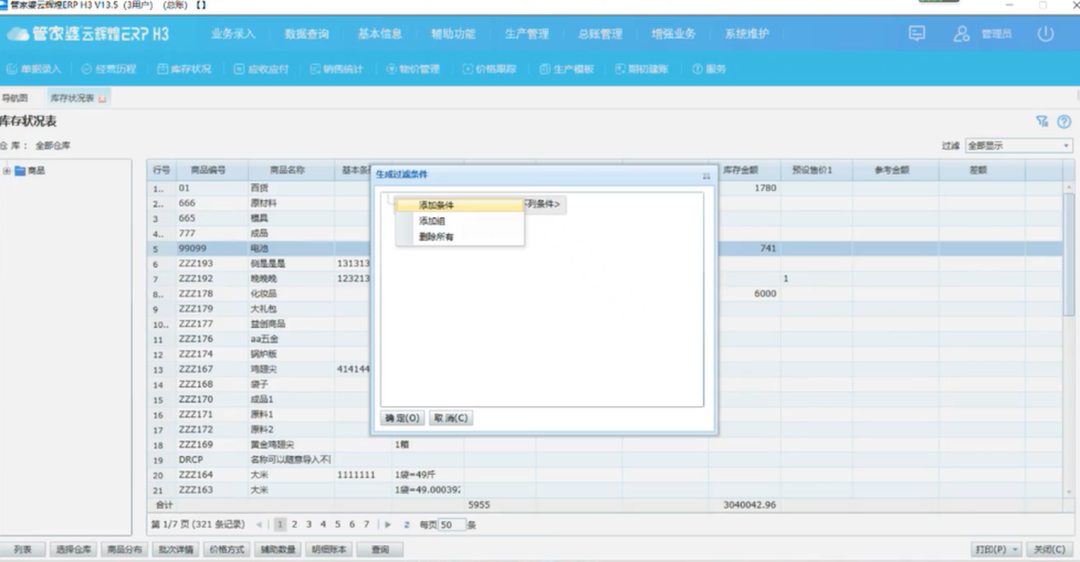The width and height of the screenshot is (1080, 562).
Task: Open the 打印(P) dropdown arrow
Action: tap(1015, 550)
